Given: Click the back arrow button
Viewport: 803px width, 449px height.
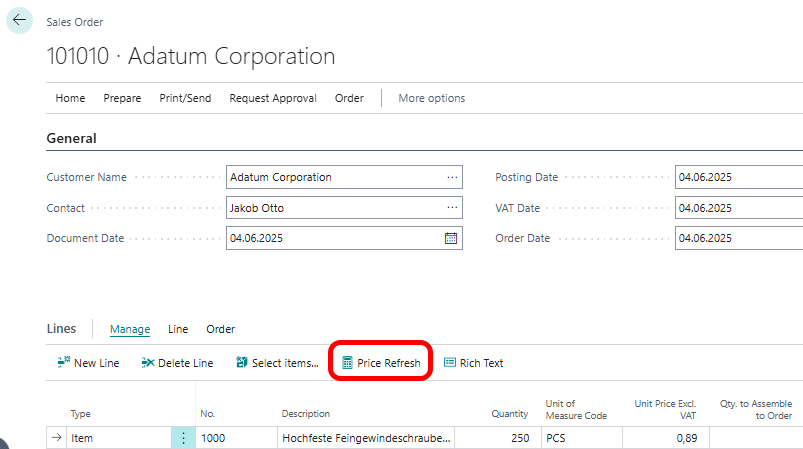Looking at the screenshot, I should coord(19,20).
